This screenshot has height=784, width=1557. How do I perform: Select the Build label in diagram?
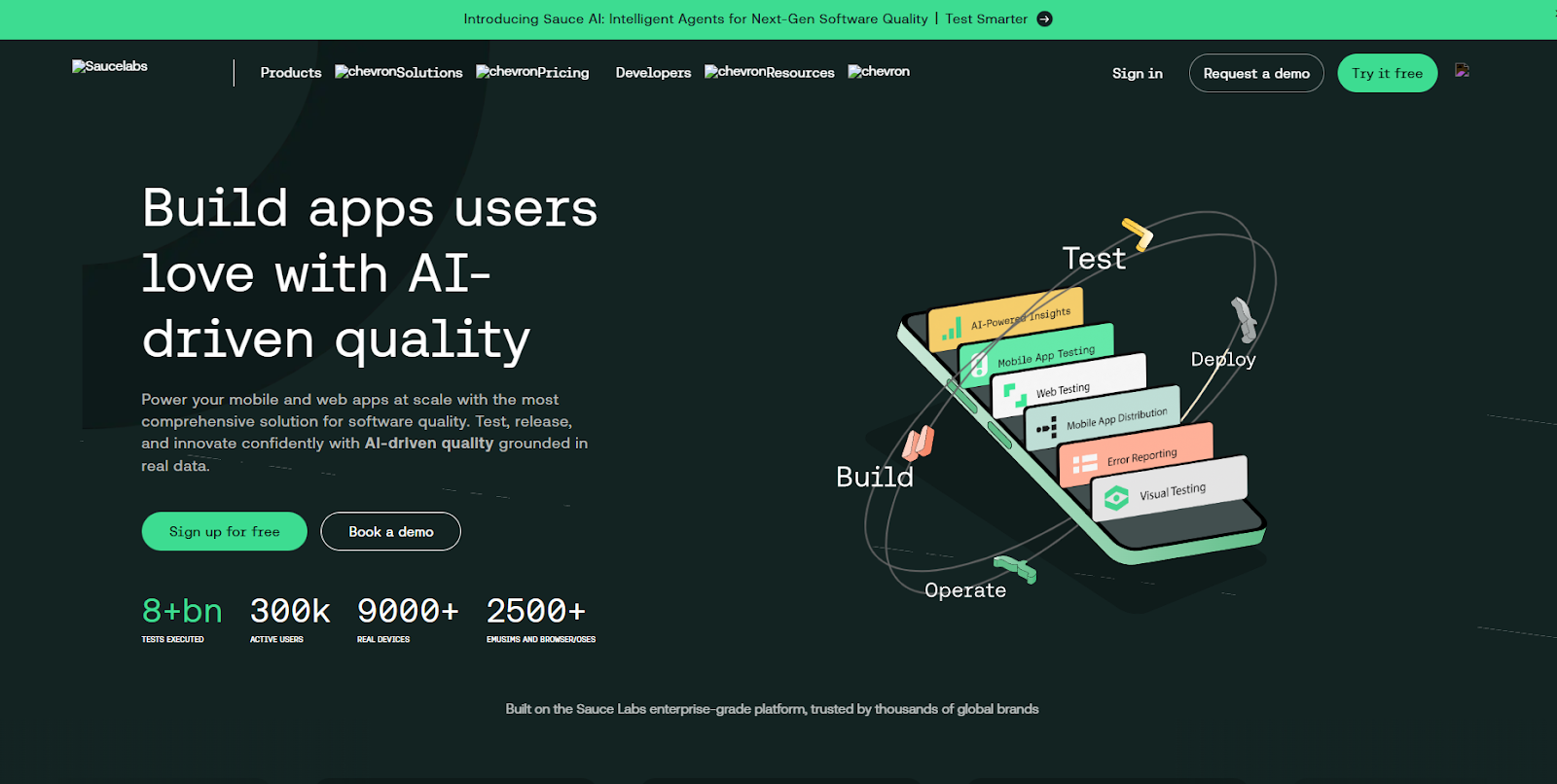click(x=875, y=477)
